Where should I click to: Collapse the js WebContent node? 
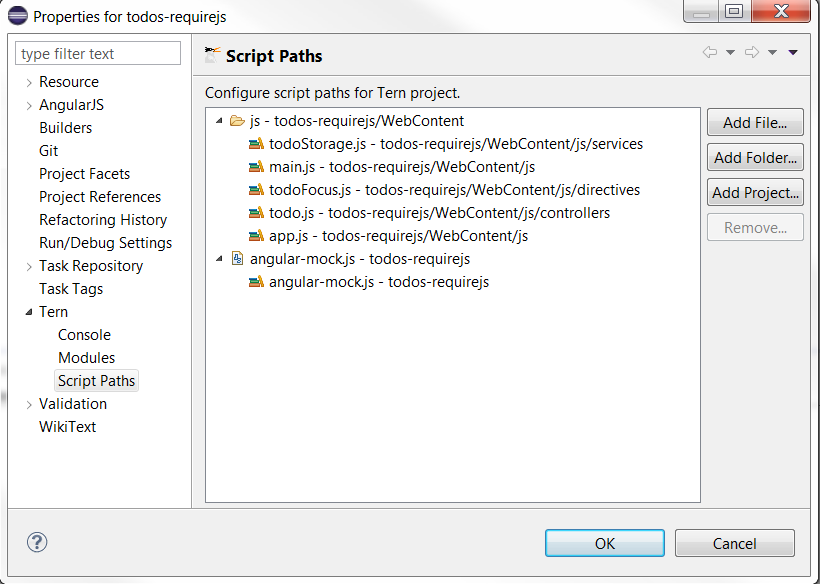coord(219,121)
